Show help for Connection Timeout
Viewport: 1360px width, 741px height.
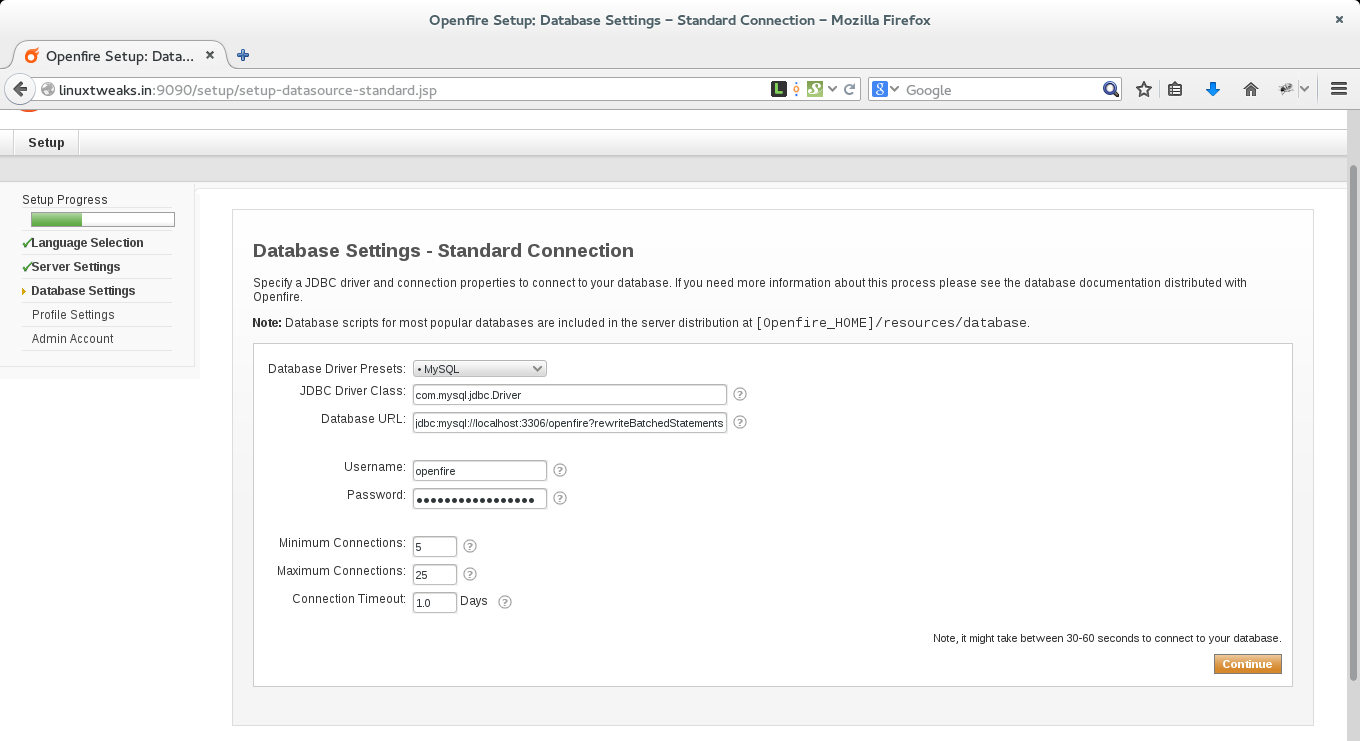[505, 602]
